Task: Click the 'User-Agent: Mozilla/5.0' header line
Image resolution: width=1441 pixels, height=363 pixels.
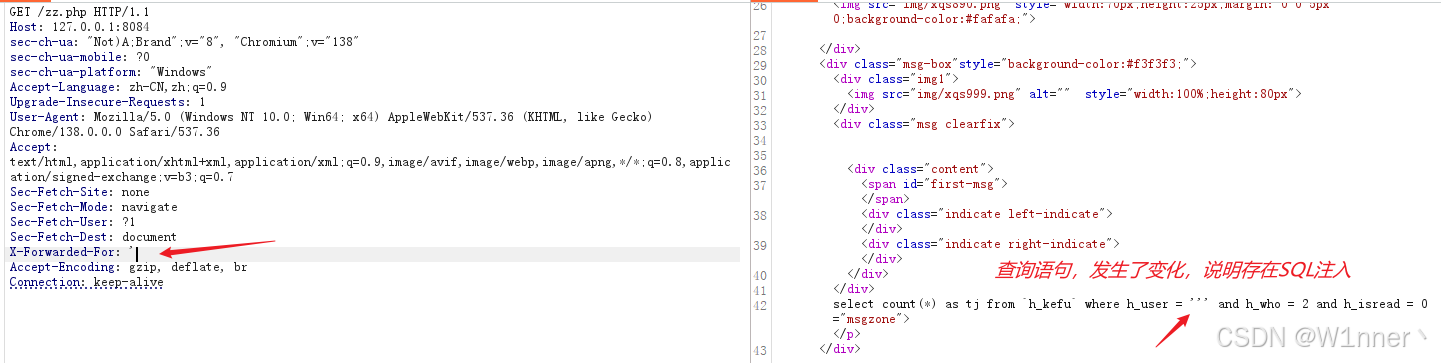Action: pyautogui.click(x=331, y=117)
